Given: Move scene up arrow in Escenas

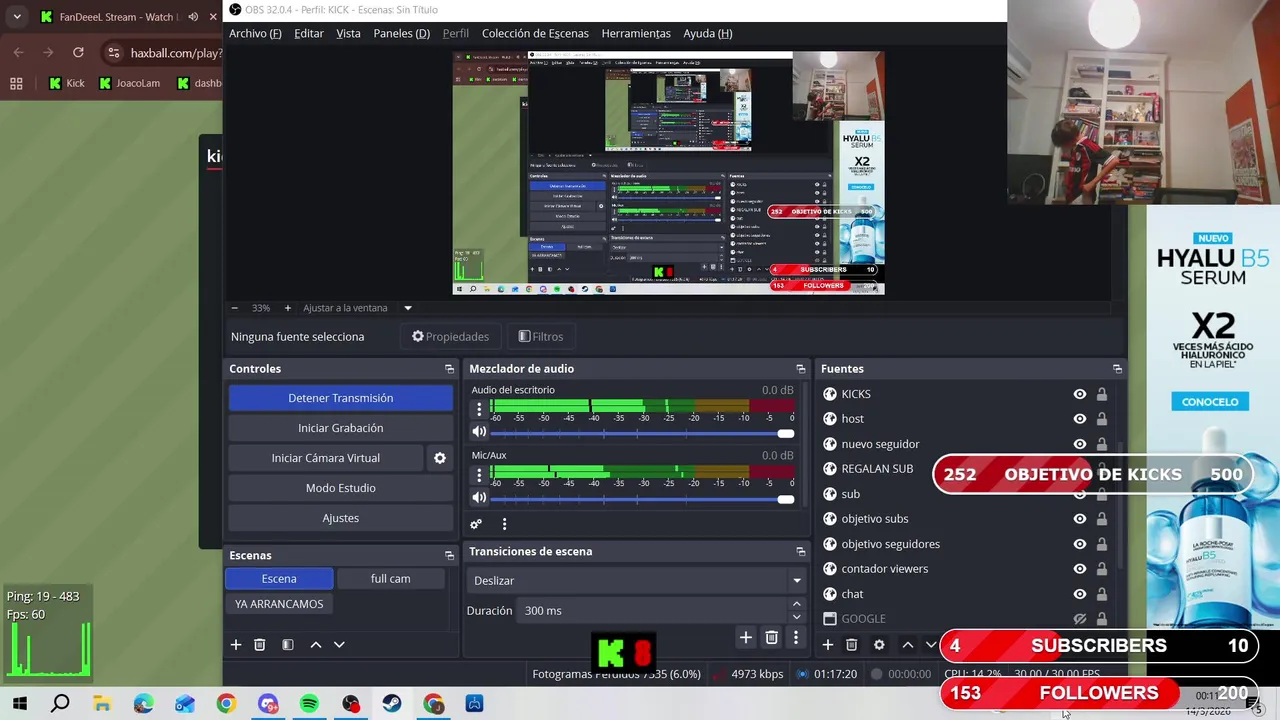Looking at the screenshot, I should [x=316, y=645].
